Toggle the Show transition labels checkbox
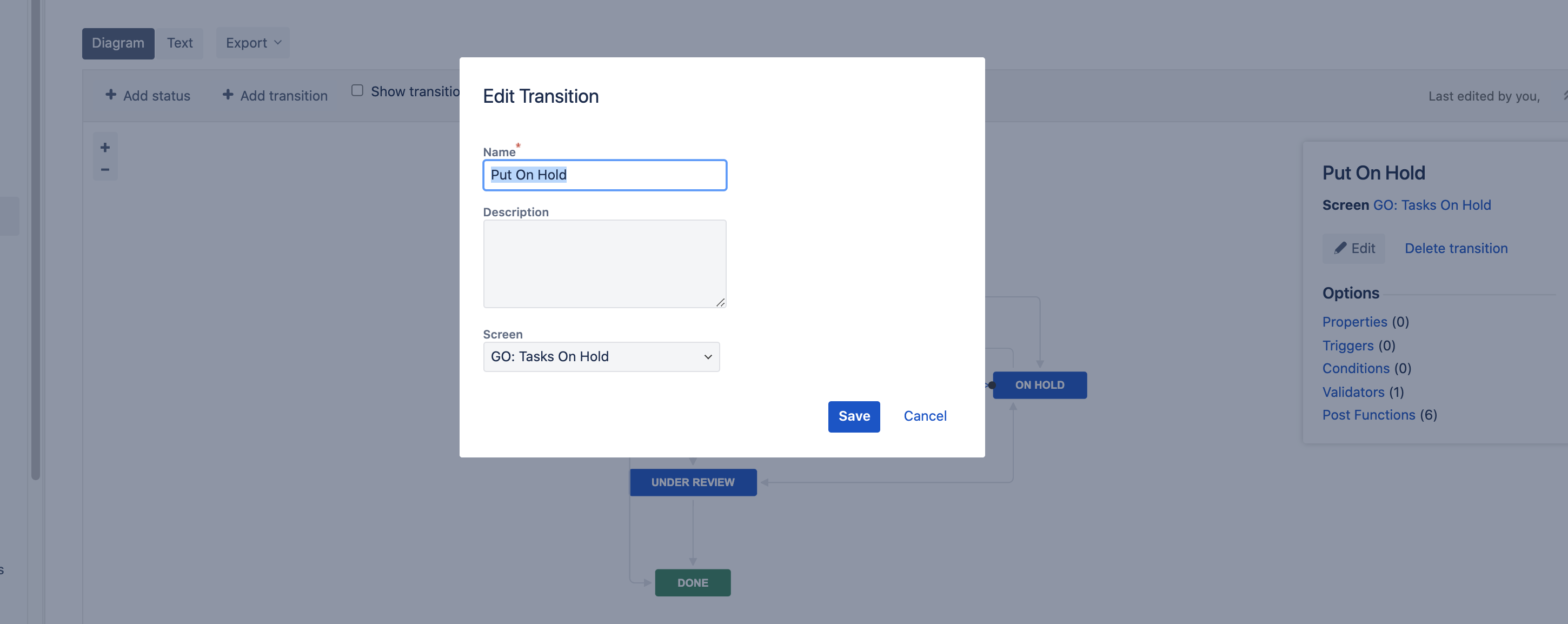The height and width of the screenshot is (624, 1568). coord(357,91)
